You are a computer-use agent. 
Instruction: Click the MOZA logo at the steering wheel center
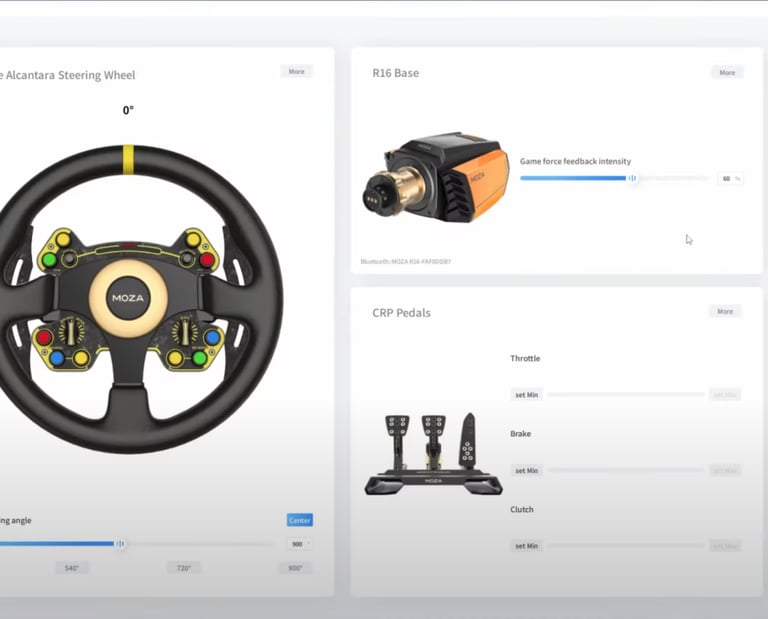(x=128, y=298)
